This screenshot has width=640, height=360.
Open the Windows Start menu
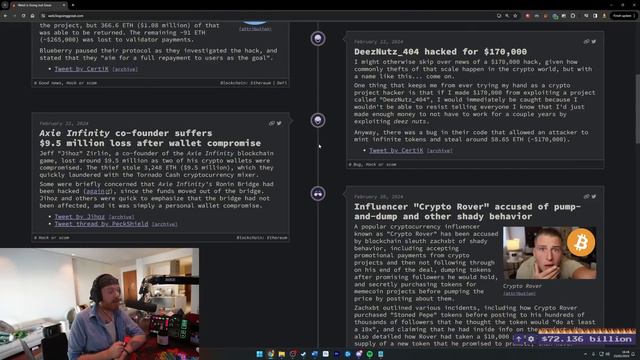click(259, 354)
